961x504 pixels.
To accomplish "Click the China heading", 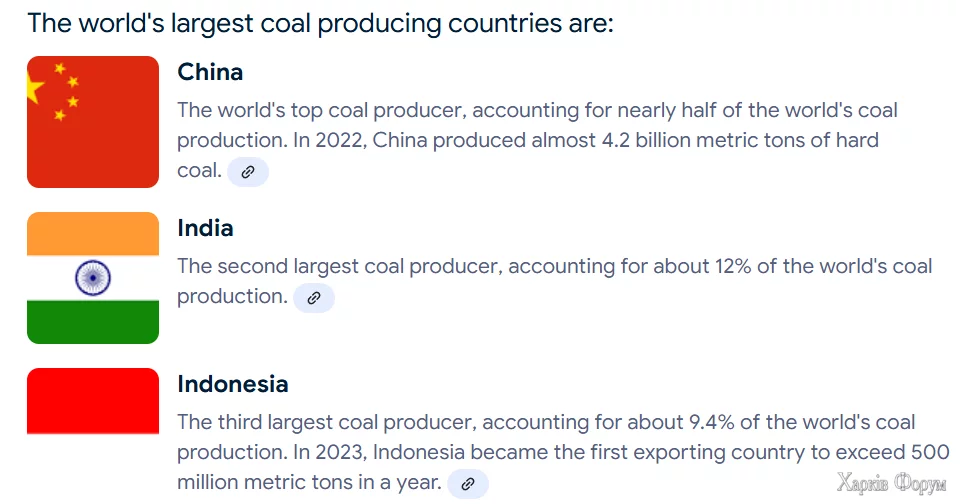I will point(210,72).
